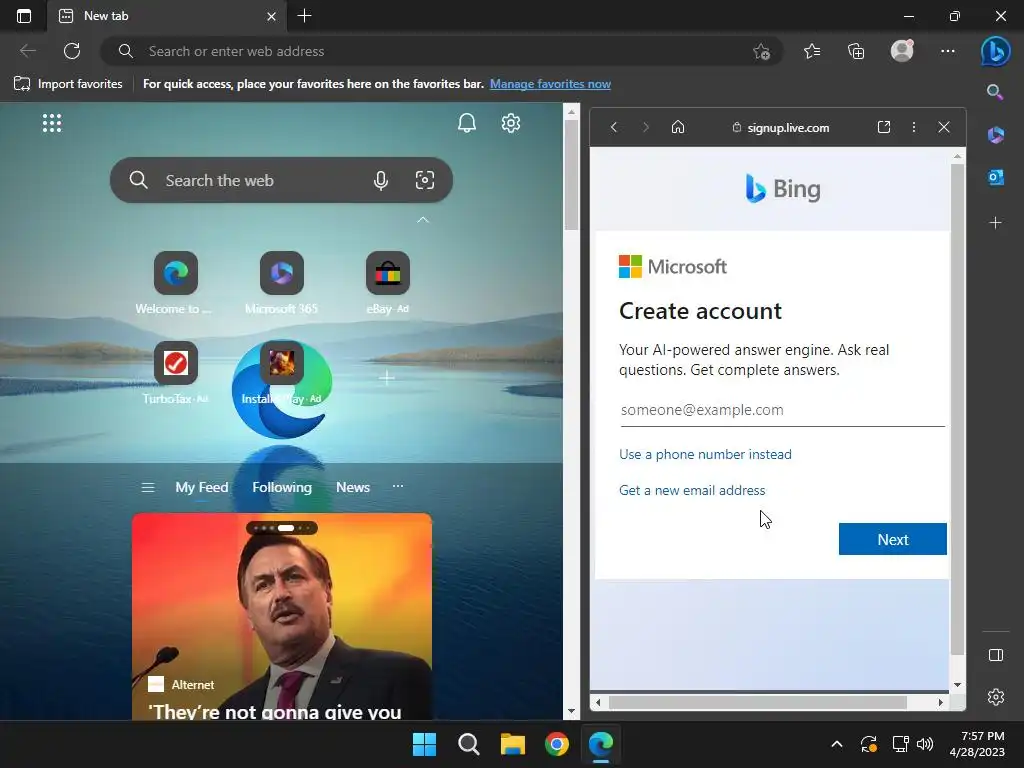Viewport: 1024px width, 768px height.
Task: Launch Google Chrome from the taskbar
Action: tap(556, 744)
